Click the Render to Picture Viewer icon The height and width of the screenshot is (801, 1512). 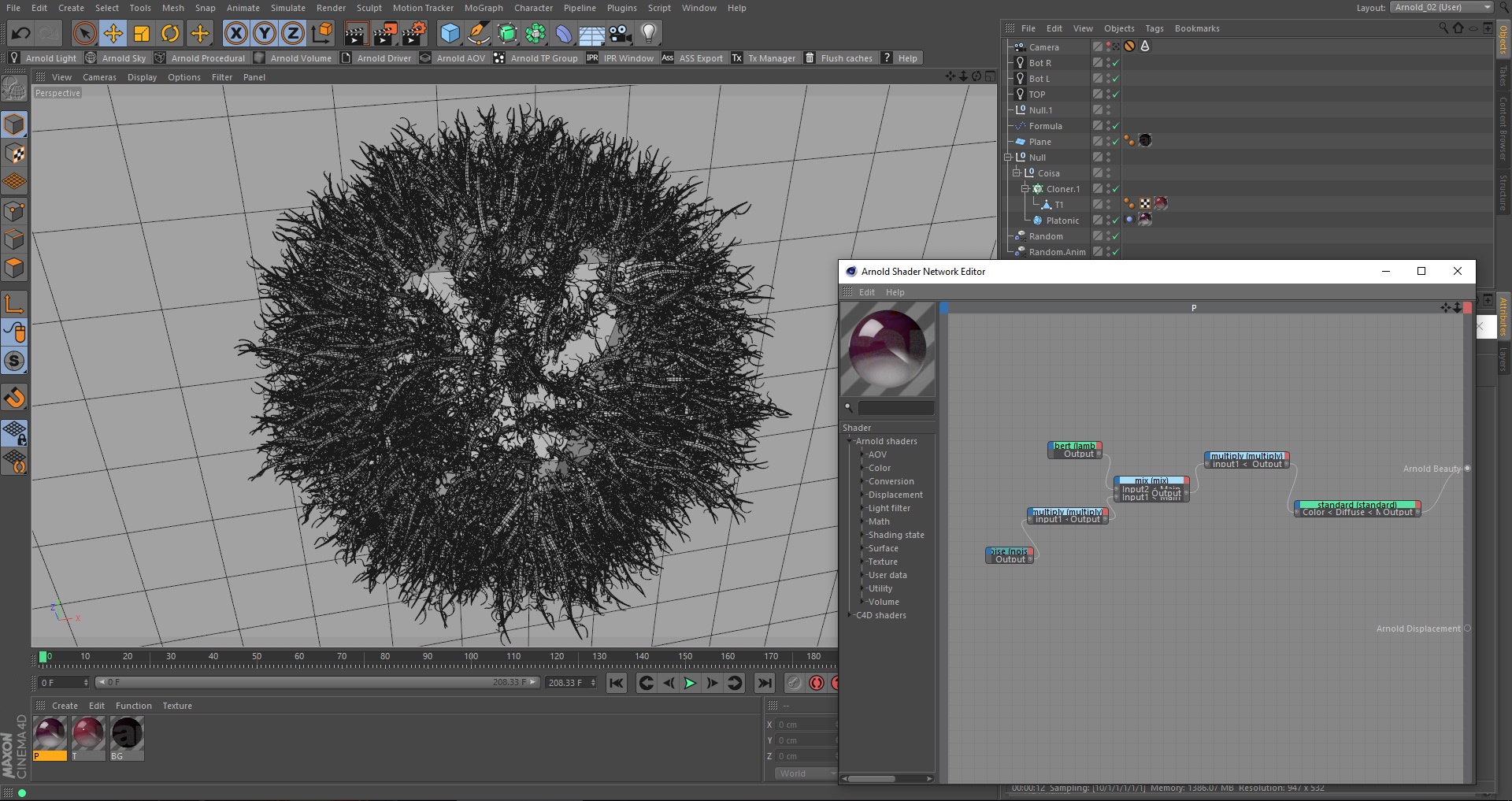(385, 33)
